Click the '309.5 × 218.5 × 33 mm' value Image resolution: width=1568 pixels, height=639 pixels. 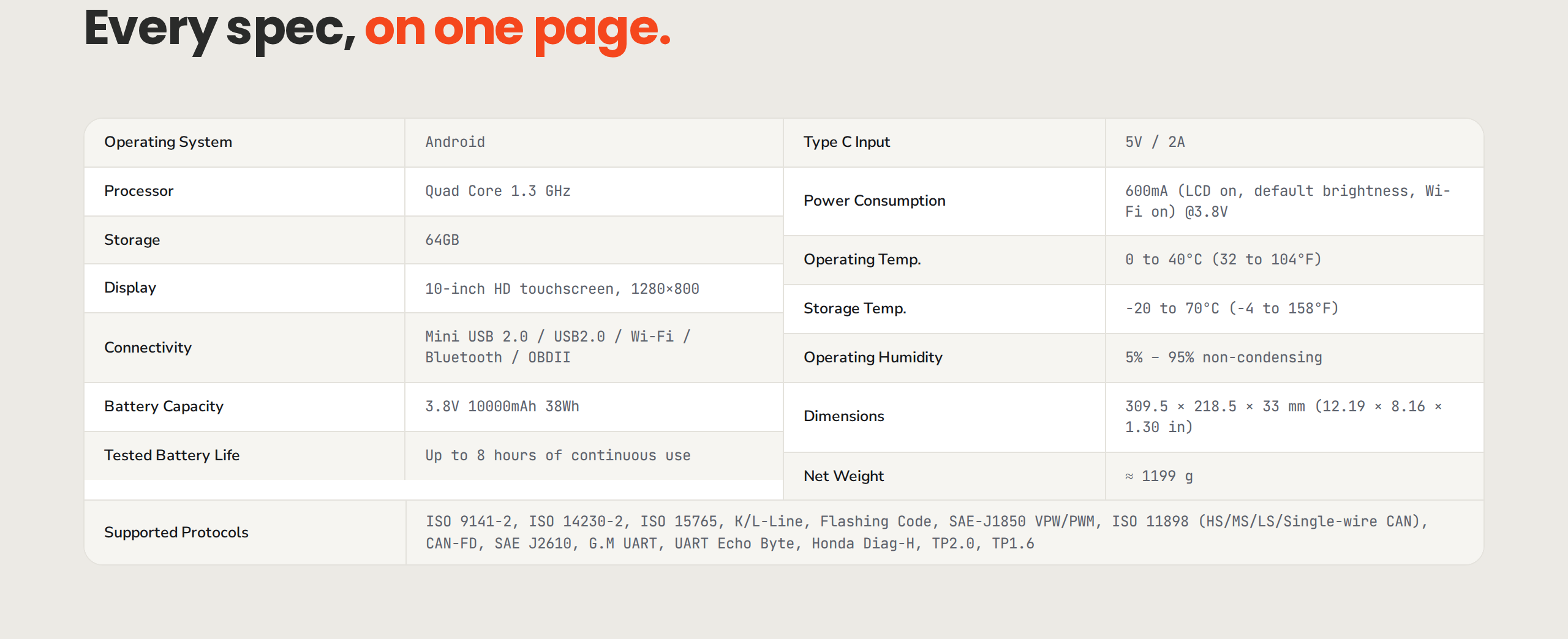(x=1283, y=417)
